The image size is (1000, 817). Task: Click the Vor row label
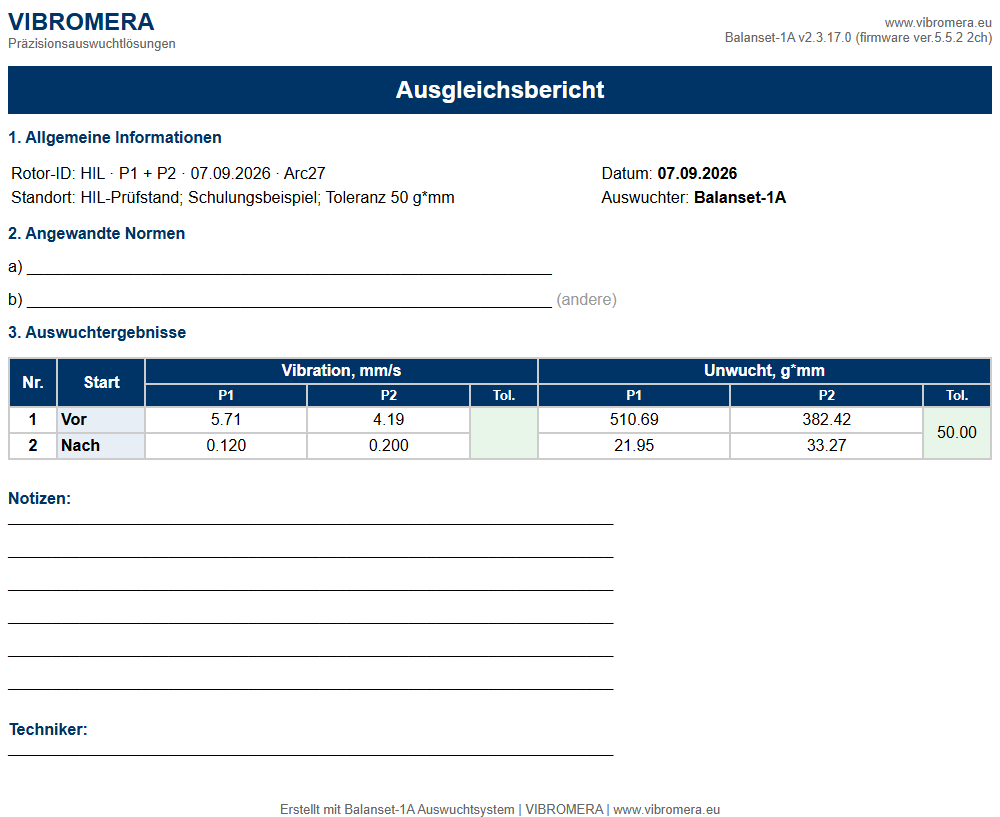[x=101, y=420]
